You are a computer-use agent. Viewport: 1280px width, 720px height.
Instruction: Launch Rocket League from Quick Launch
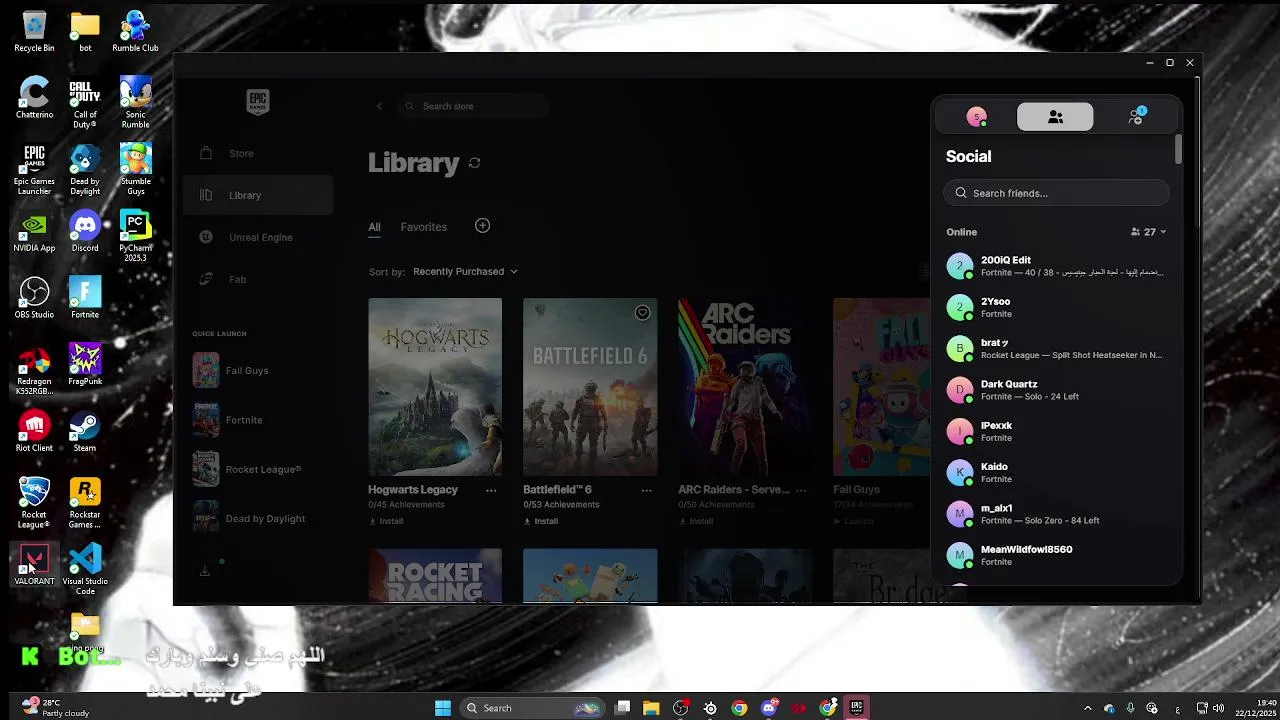pyautogui.click(x=258, y=469)
